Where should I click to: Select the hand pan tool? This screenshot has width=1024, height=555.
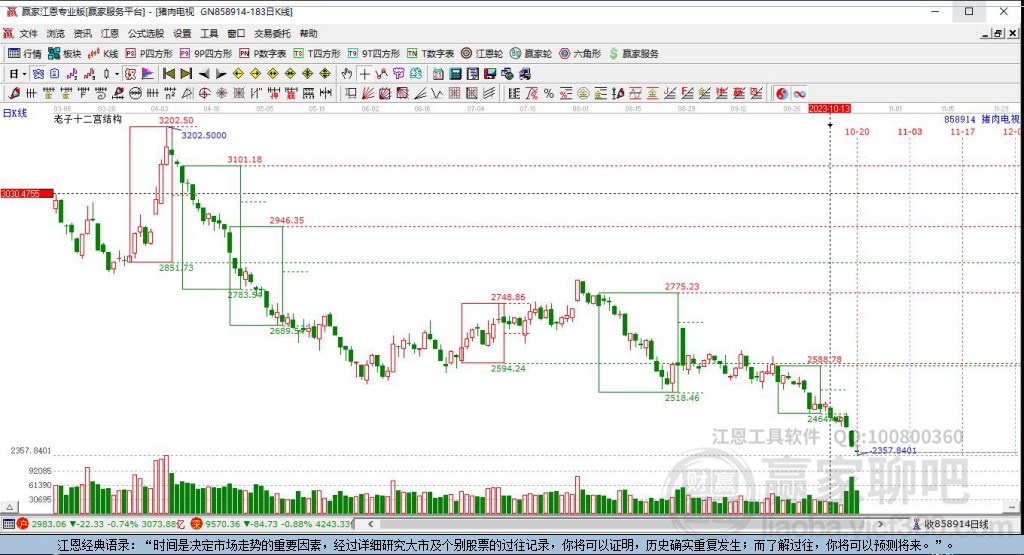tap(347, 74)
